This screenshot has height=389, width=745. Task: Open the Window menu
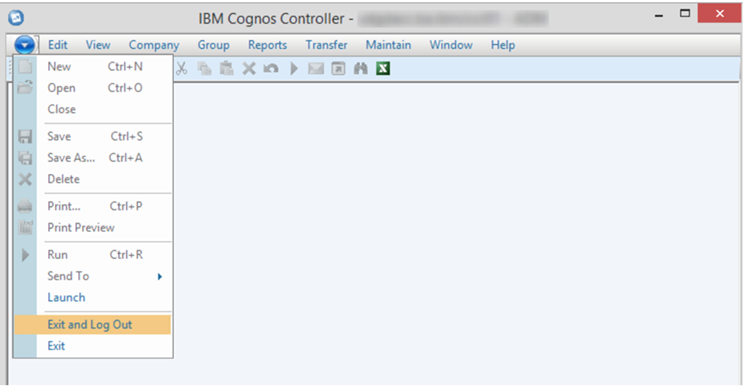(451, 45)
